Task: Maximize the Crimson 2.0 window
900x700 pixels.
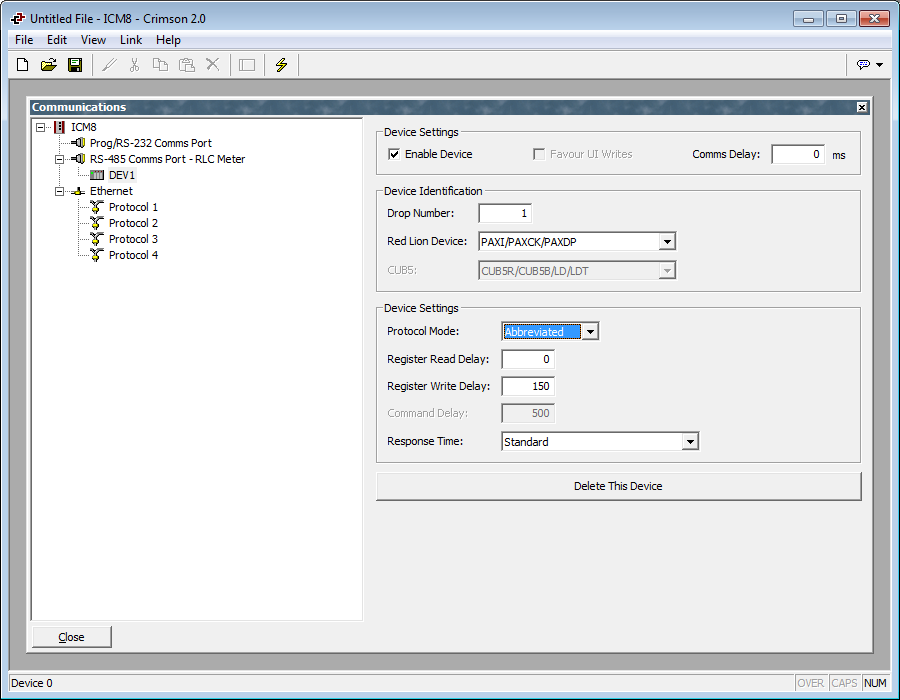Action: pyautogui.click(x=841, y=19)
